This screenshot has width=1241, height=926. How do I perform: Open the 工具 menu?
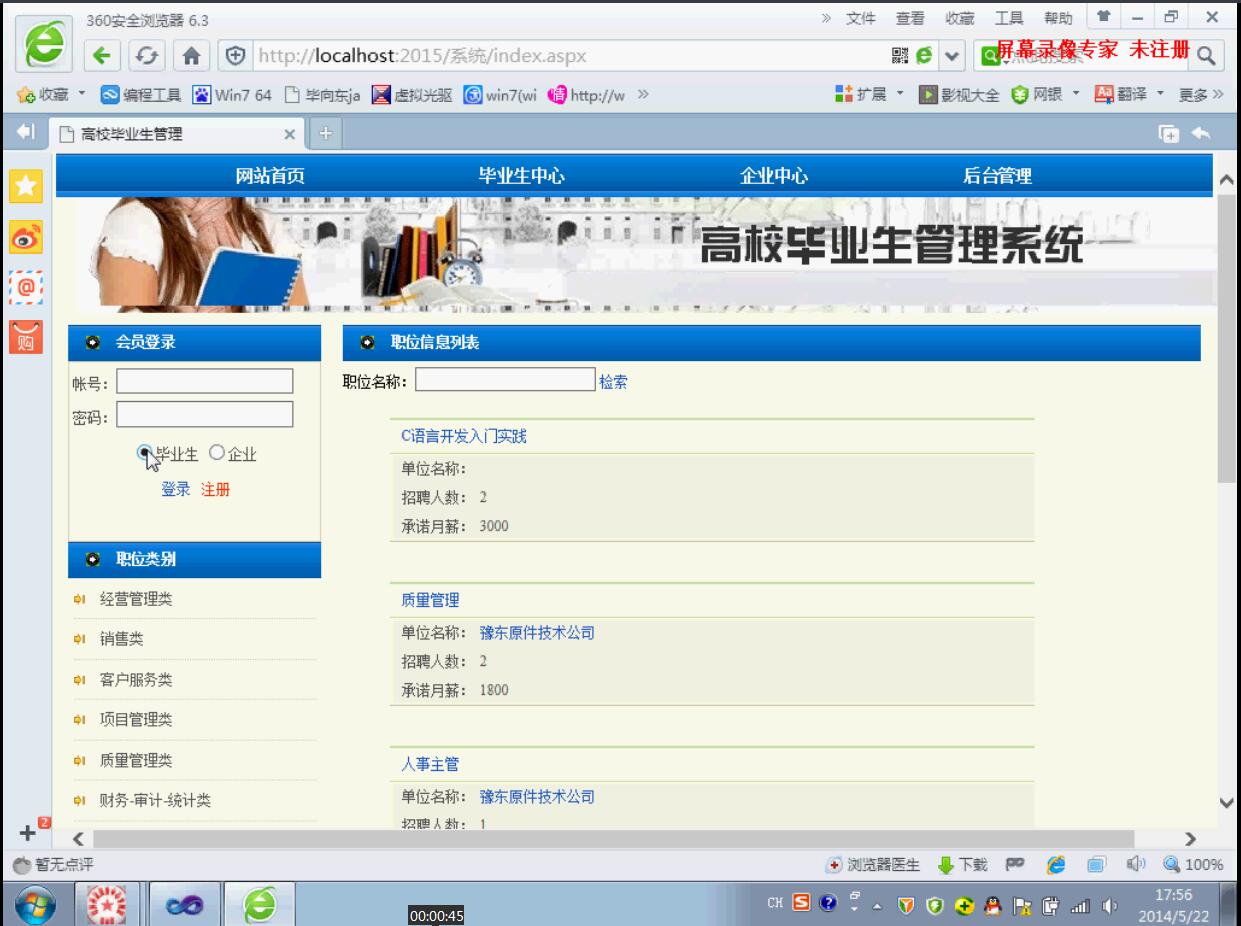pyautogui.click(x=1009, y=18)
